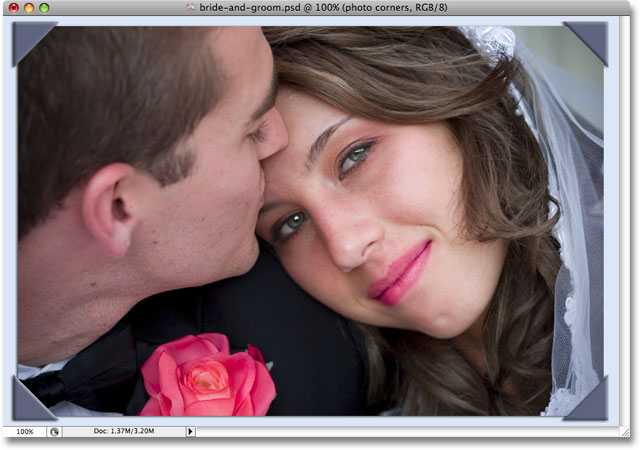The width and height of the screenshot is (640, 450).
Task: Click the pink rose in the photo
Action: click(207, 376)
